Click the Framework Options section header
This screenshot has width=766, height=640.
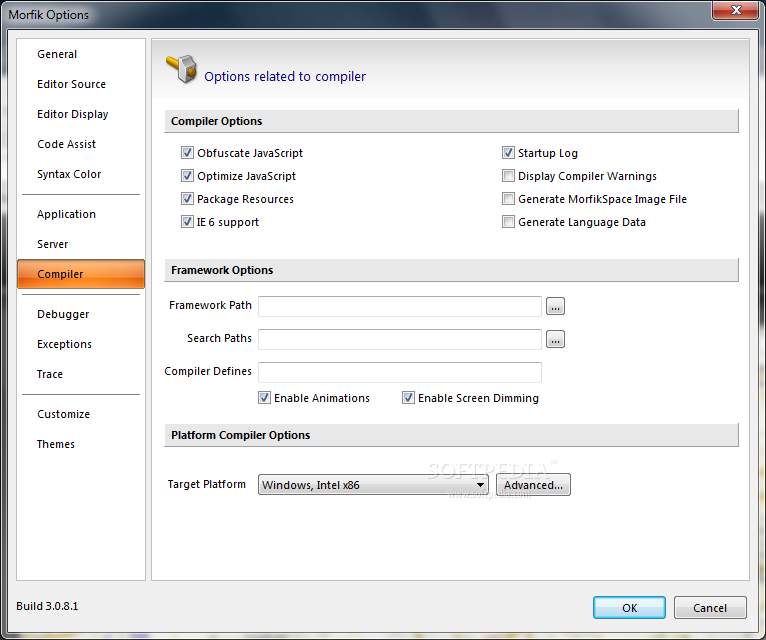(x=451, y=270)
